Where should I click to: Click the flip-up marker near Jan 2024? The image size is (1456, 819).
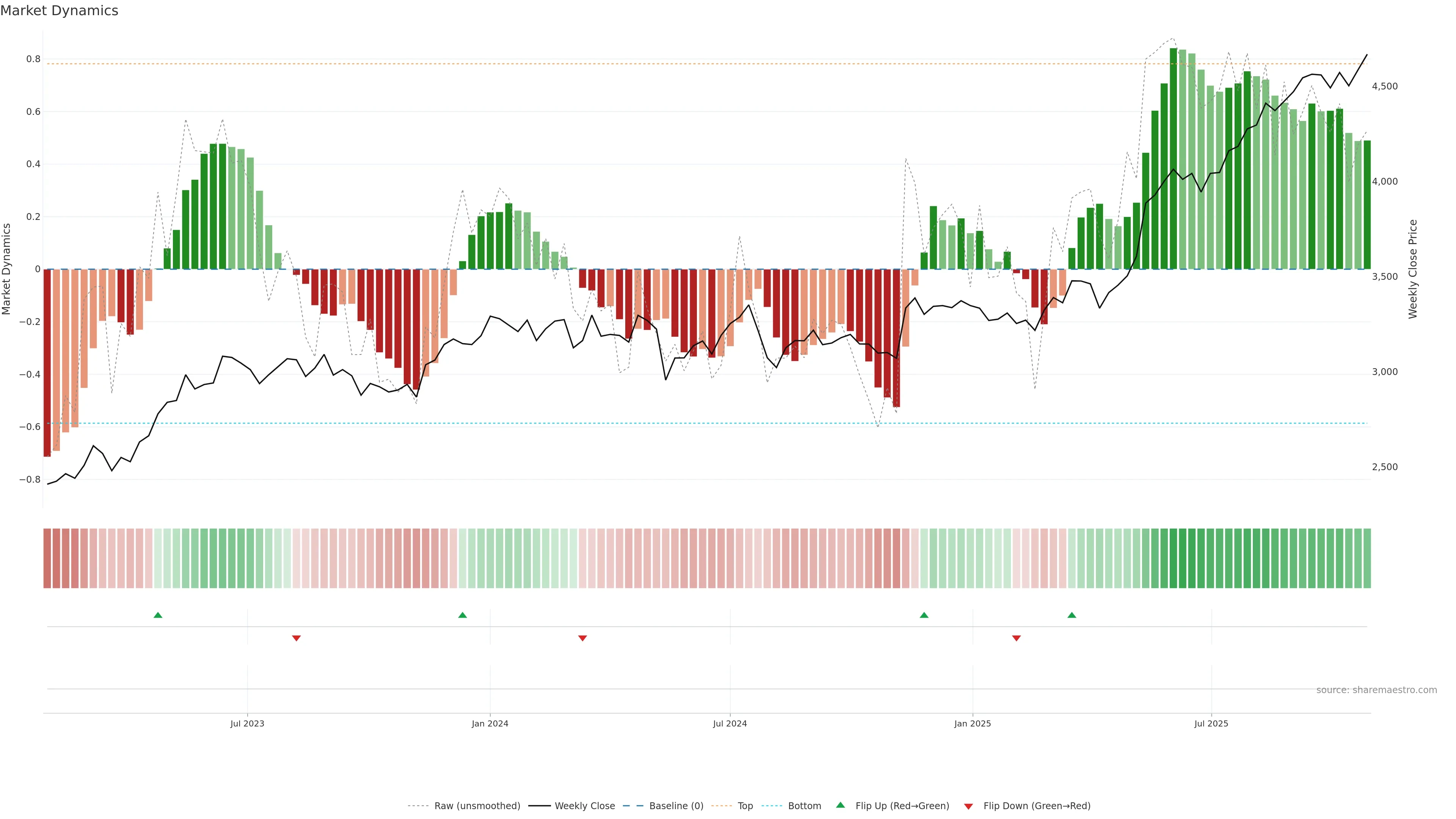coord(462,615)
